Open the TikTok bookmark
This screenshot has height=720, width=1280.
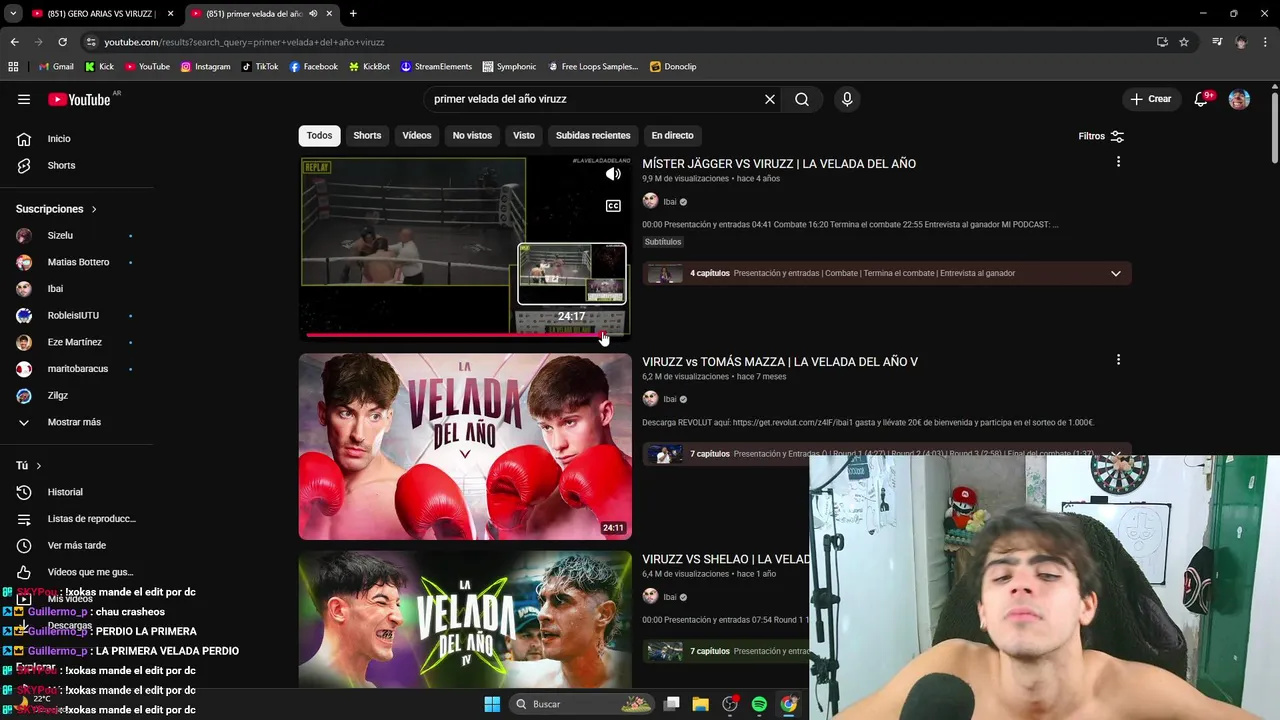tap(260, 67)
